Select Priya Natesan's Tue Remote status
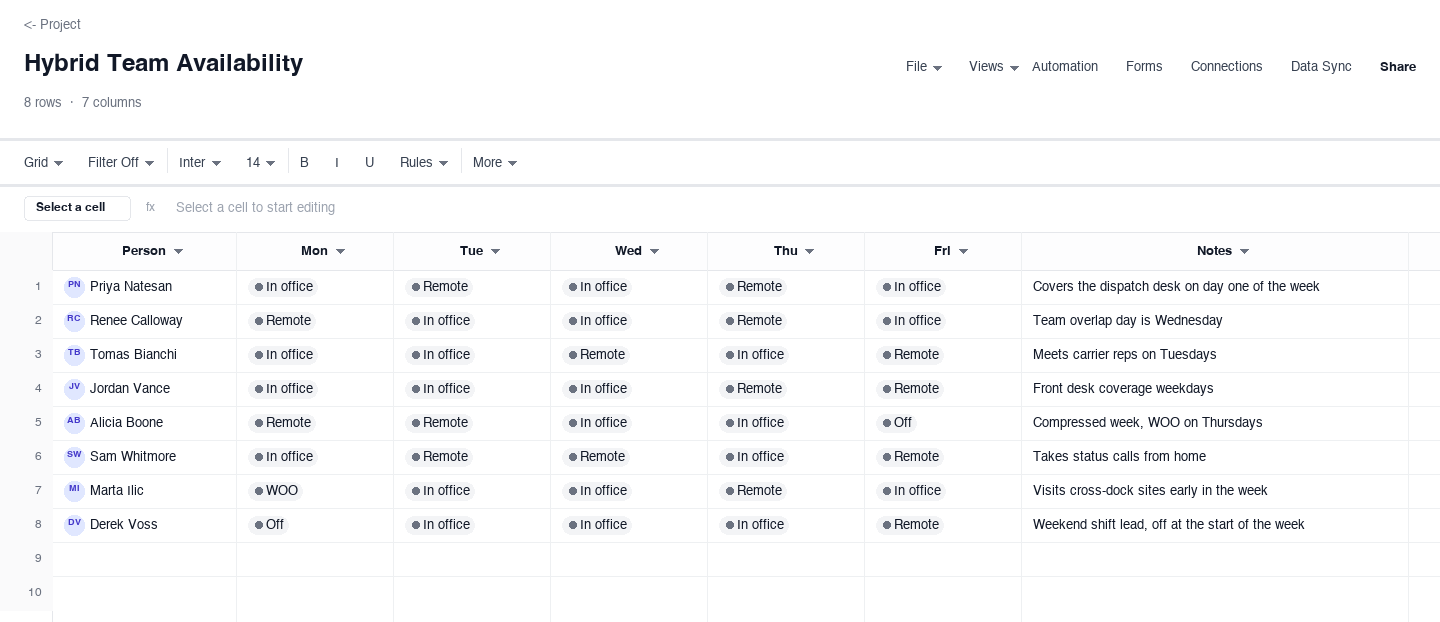This screenshot has height=622, width=1440. [x=438, y=287]
